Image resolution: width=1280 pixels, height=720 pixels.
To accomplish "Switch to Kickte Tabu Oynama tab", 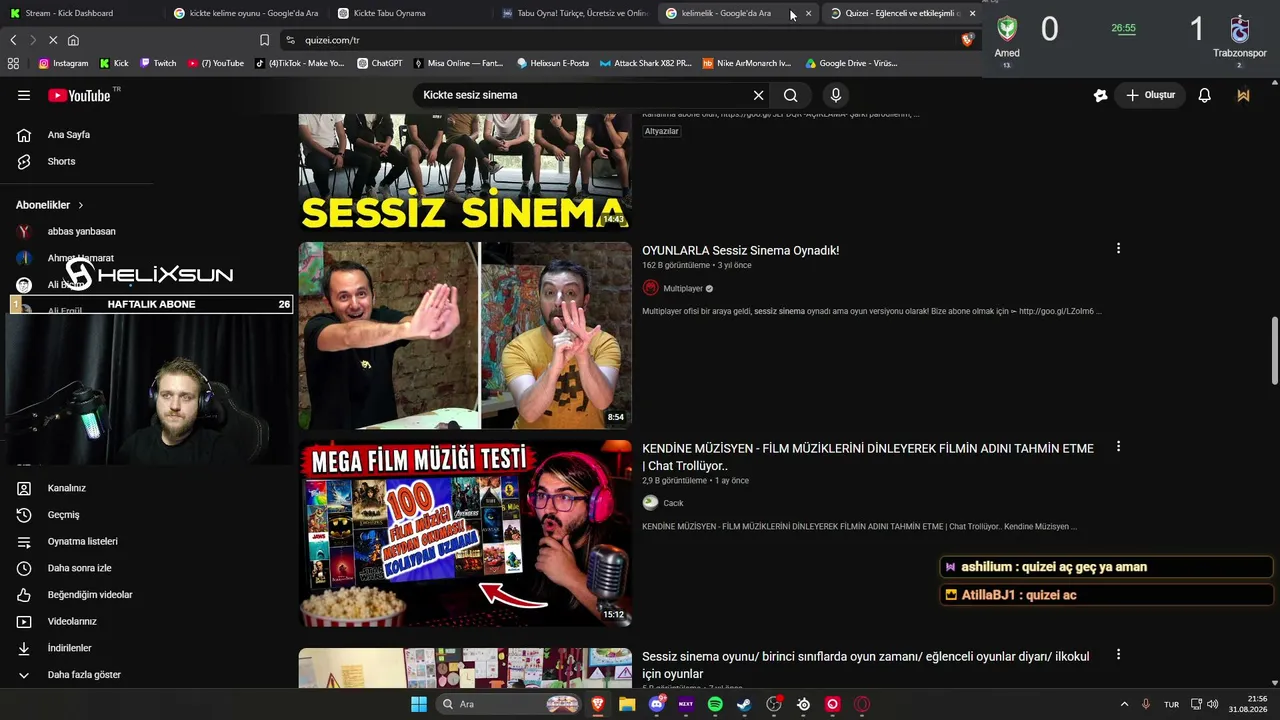I will 410,13.
